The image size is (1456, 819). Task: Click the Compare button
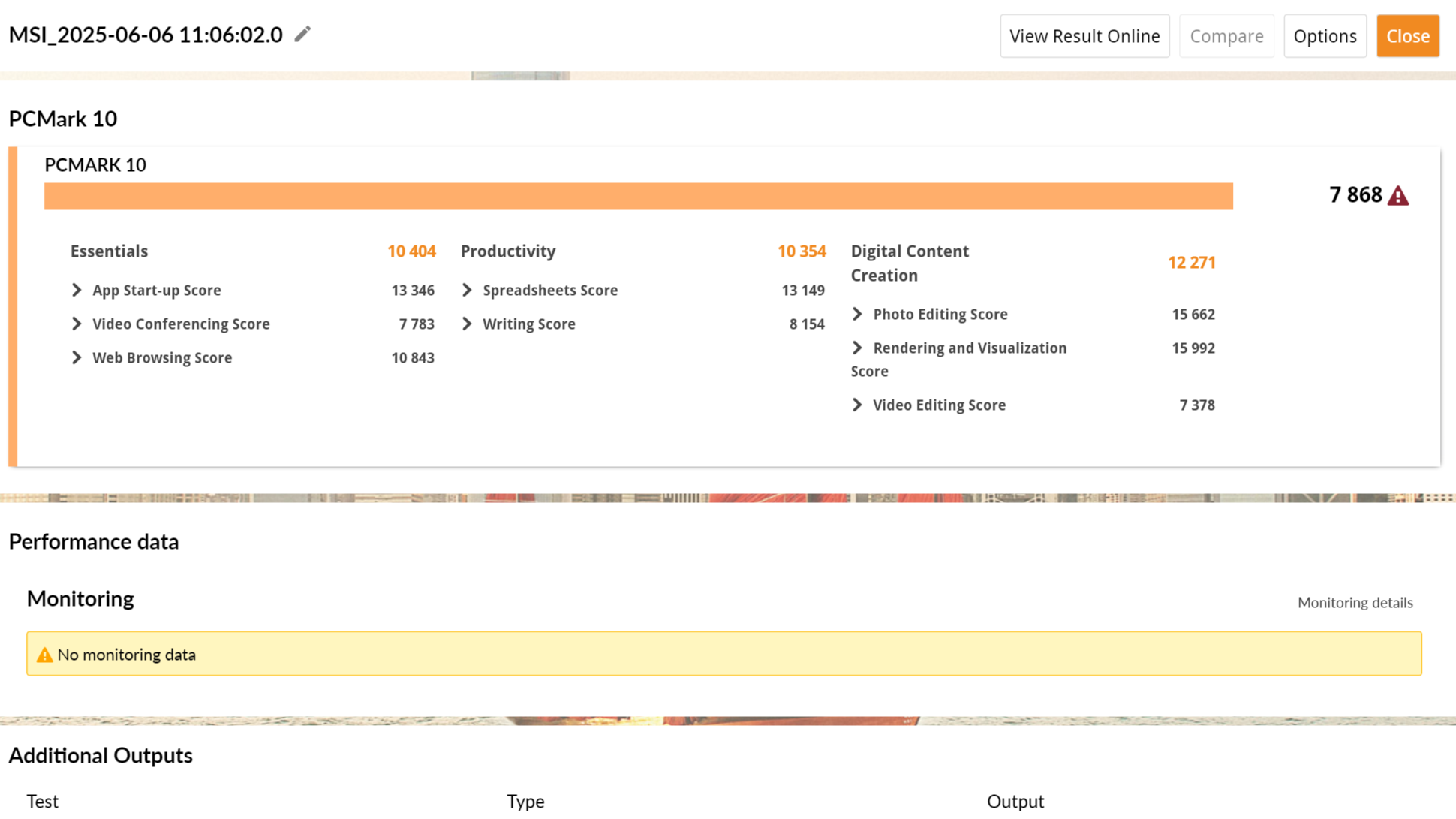[1226, 36]
